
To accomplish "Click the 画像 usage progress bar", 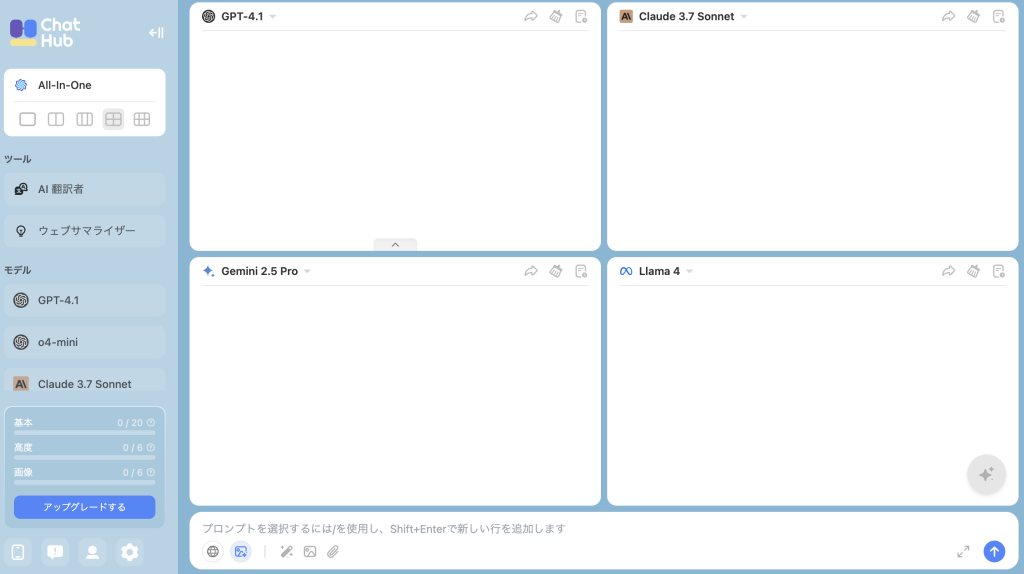I will tap(85, 483).
